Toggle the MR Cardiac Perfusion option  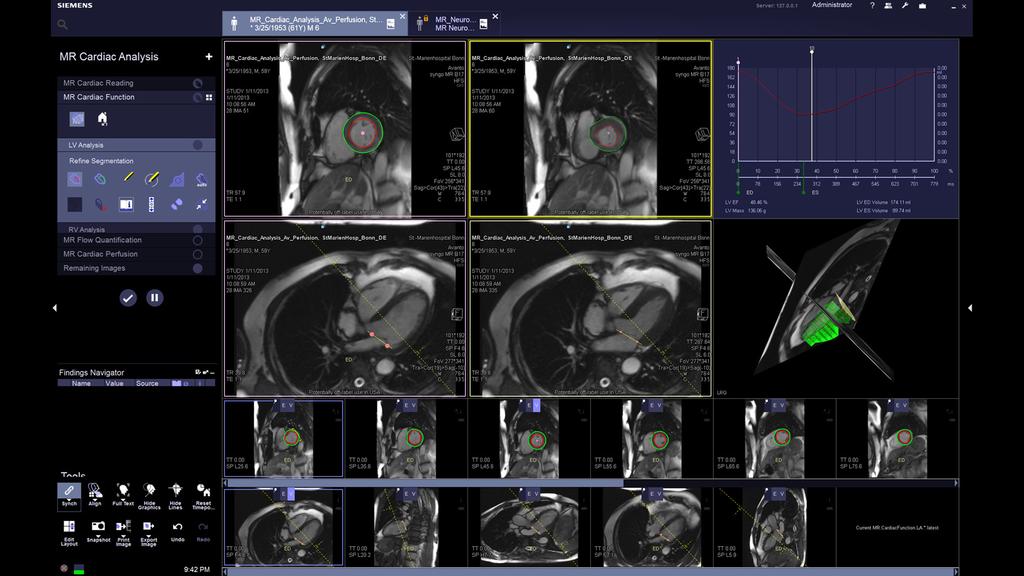(197, 253)
